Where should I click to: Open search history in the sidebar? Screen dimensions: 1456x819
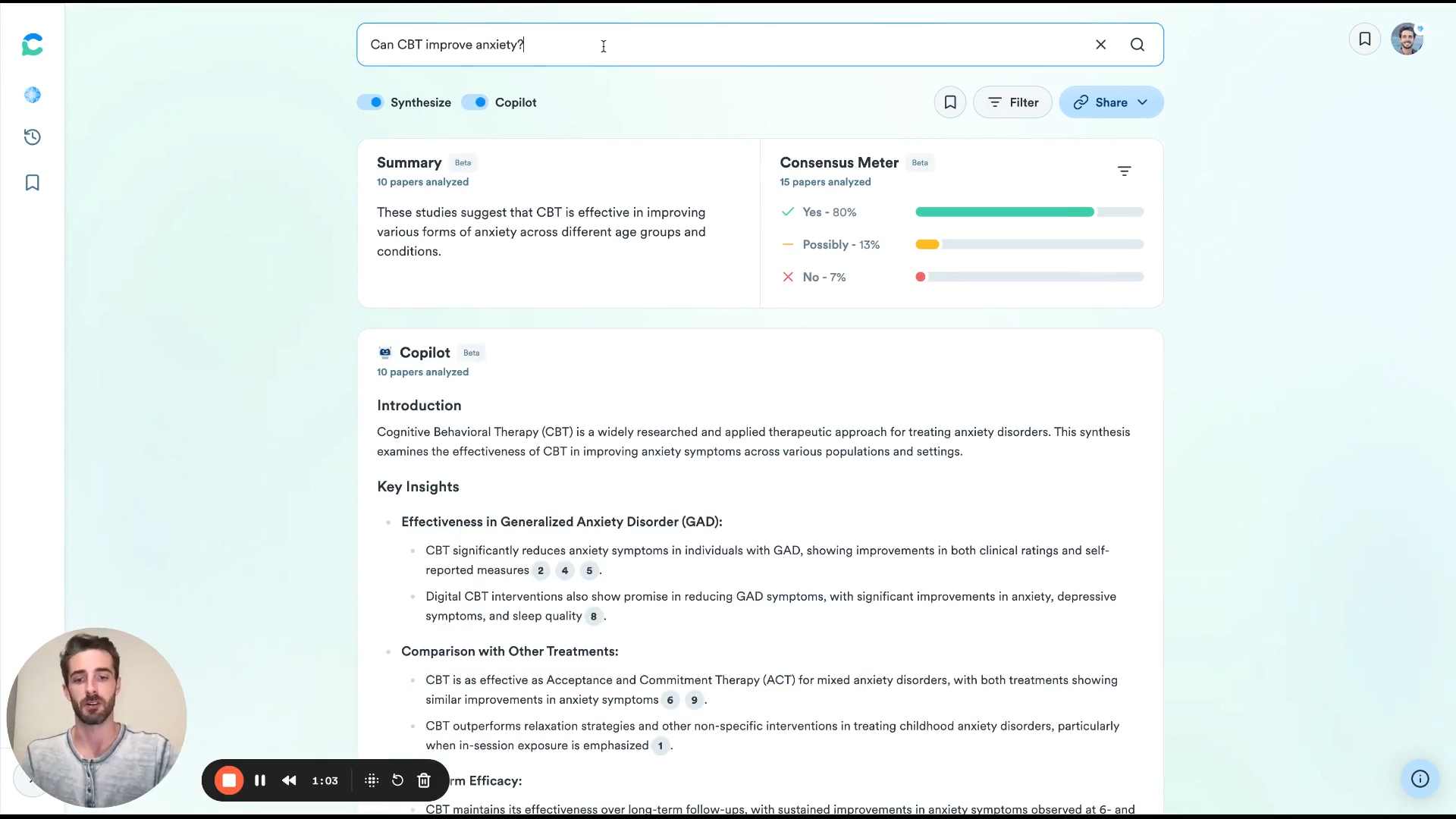coord(32,137)
